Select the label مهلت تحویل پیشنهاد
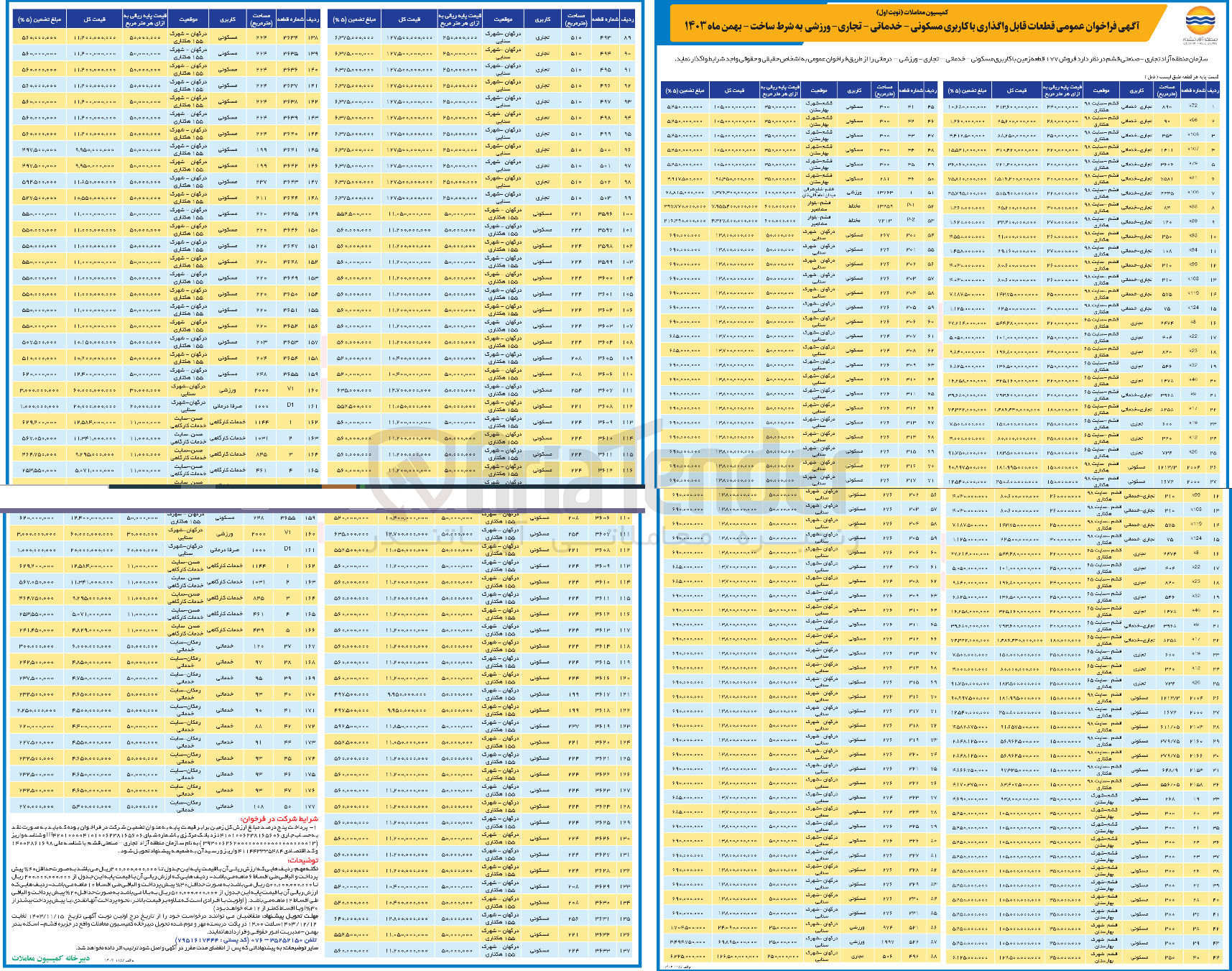Screen dimensions: 1232x971 click(290, 916)
